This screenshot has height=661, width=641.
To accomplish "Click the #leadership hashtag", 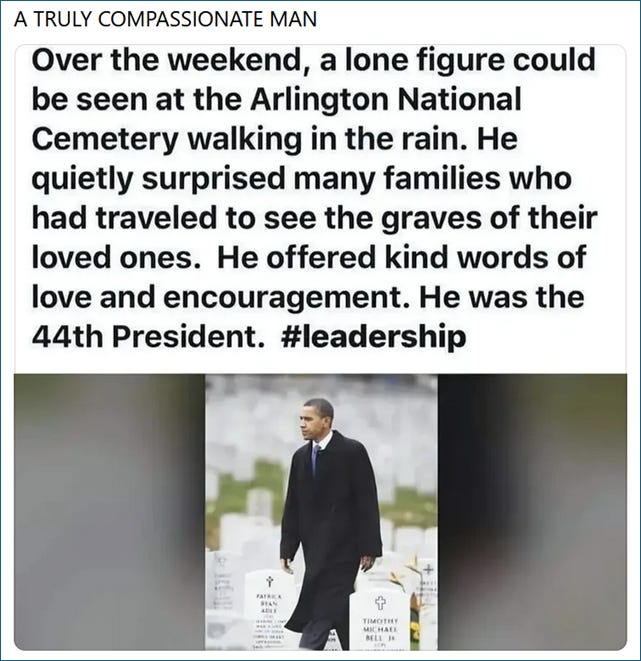I will 373,336.
